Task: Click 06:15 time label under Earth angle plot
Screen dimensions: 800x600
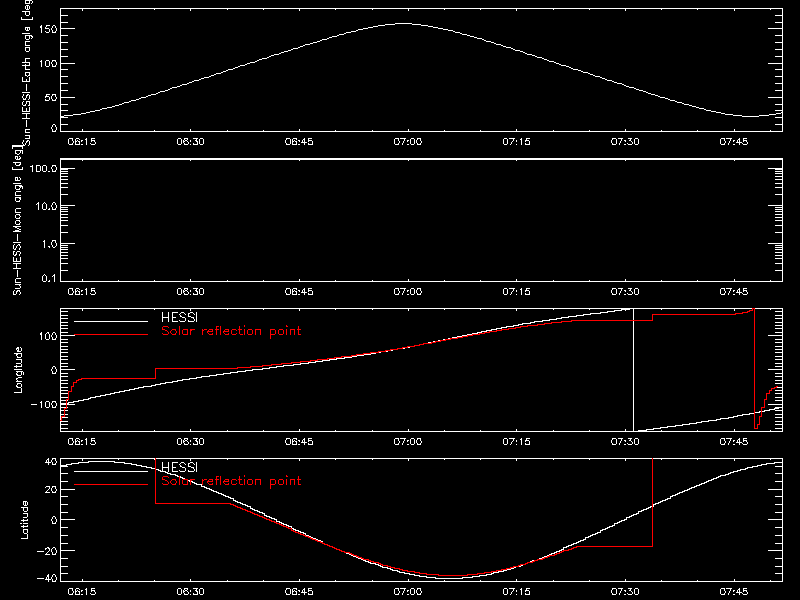Action: [82, 141]
